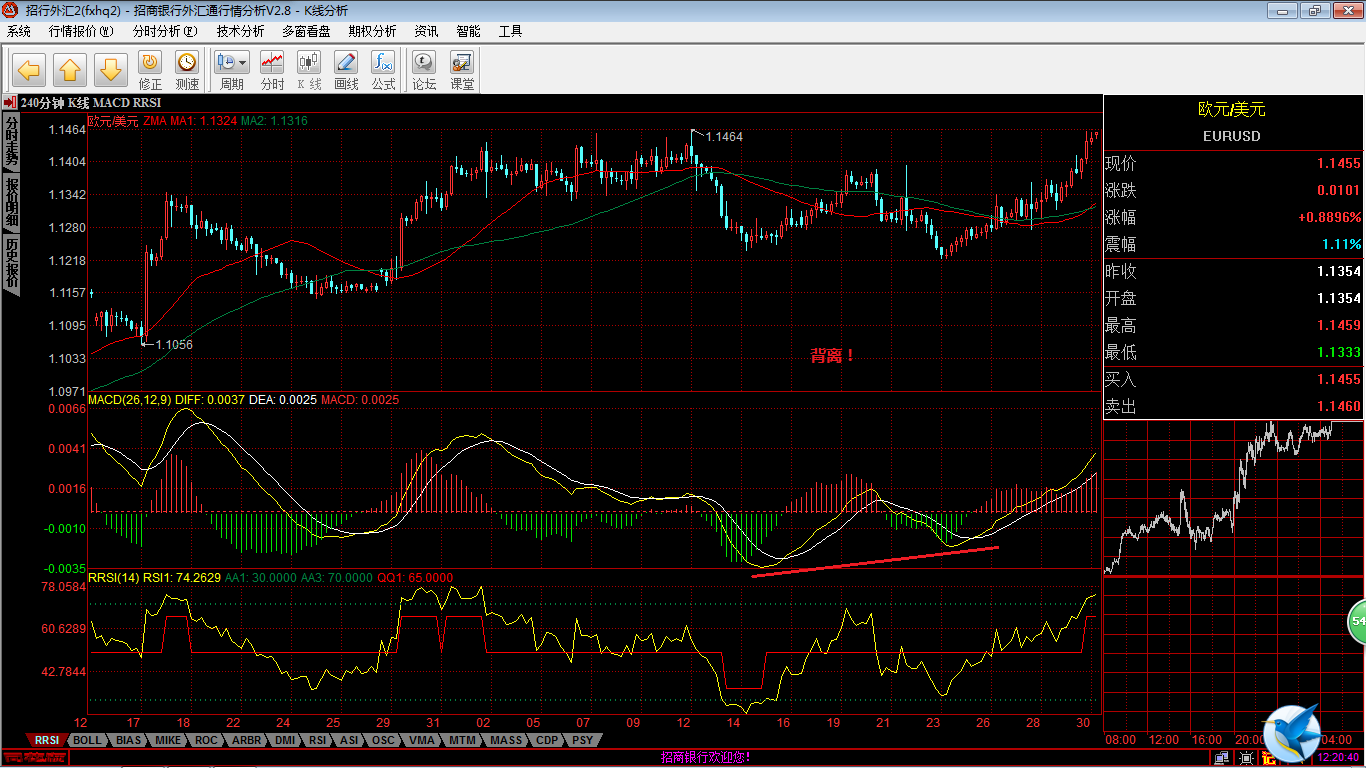The height and width of the screenshot is (768, 1366).
Task: Click the down arrow toolbar button
Action: pyautogui.click(x=110, y=70)
